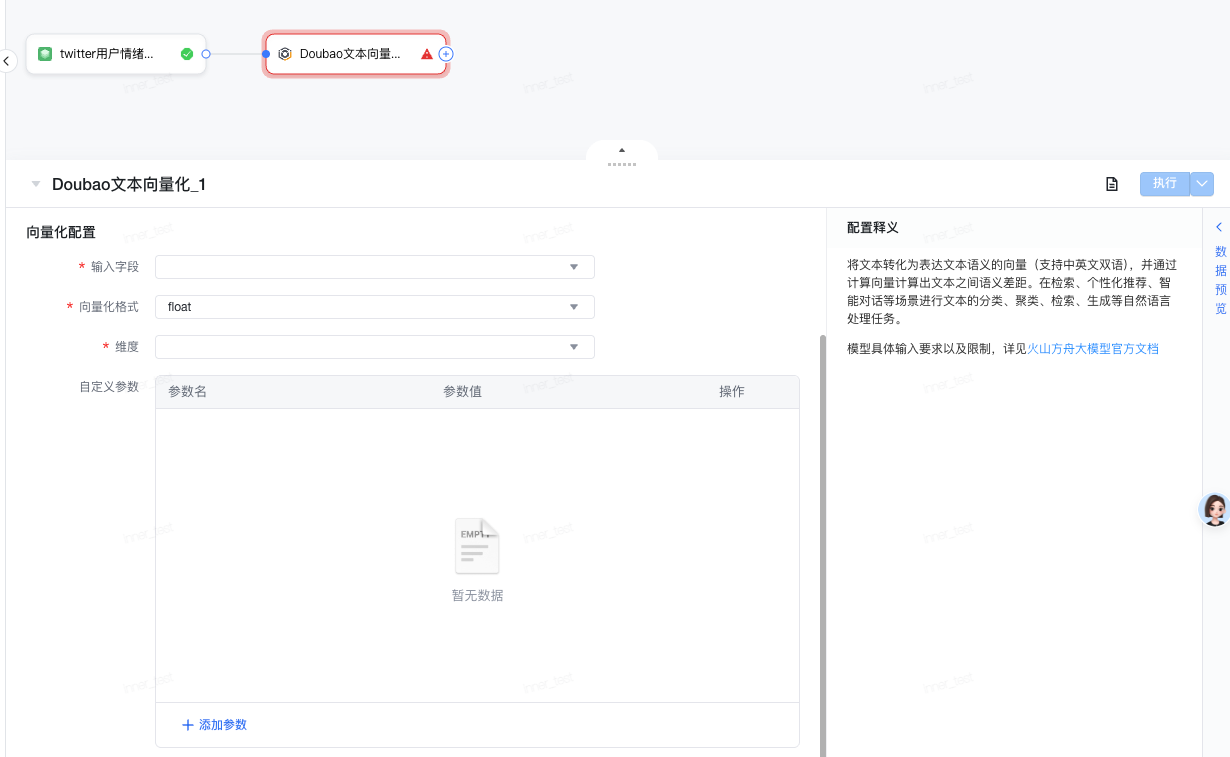The height and width of the screenshot is (757, 1230).
Task: Select the Doubao文本向量化 node
Action: (x=356, y=54)
